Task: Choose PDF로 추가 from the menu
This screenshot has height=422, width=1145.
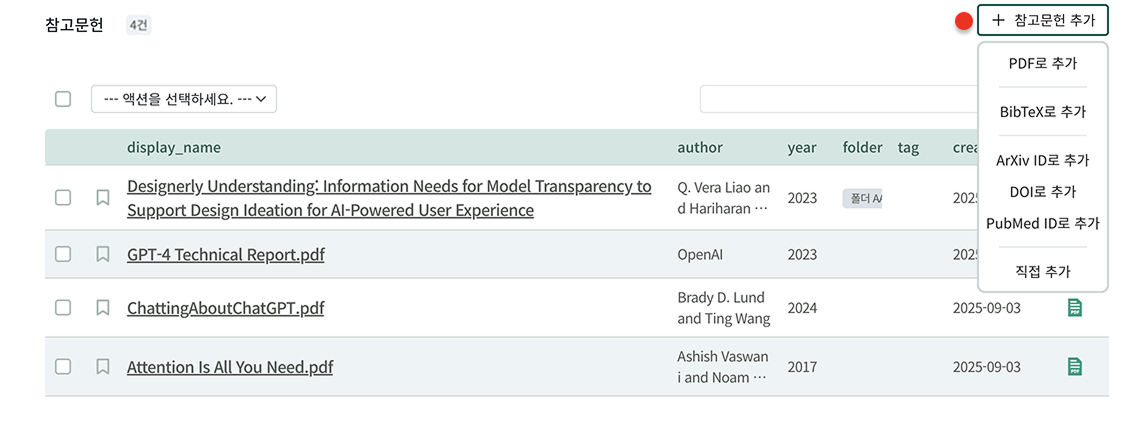Action: tap(1042, 64)
